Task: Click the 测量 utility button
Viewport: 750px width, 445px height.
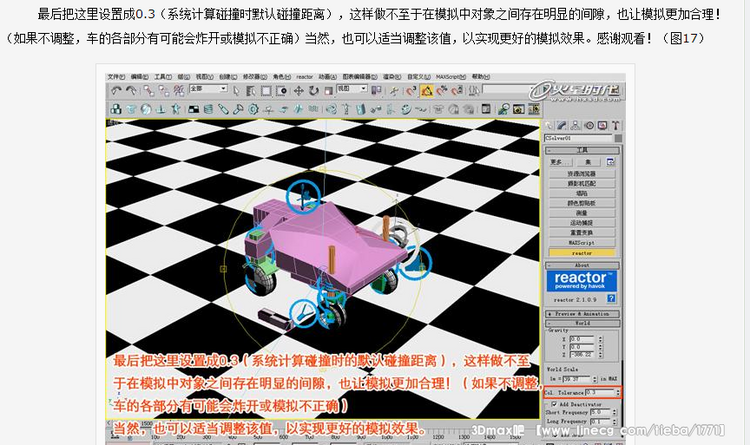Action: coord(582,213)
